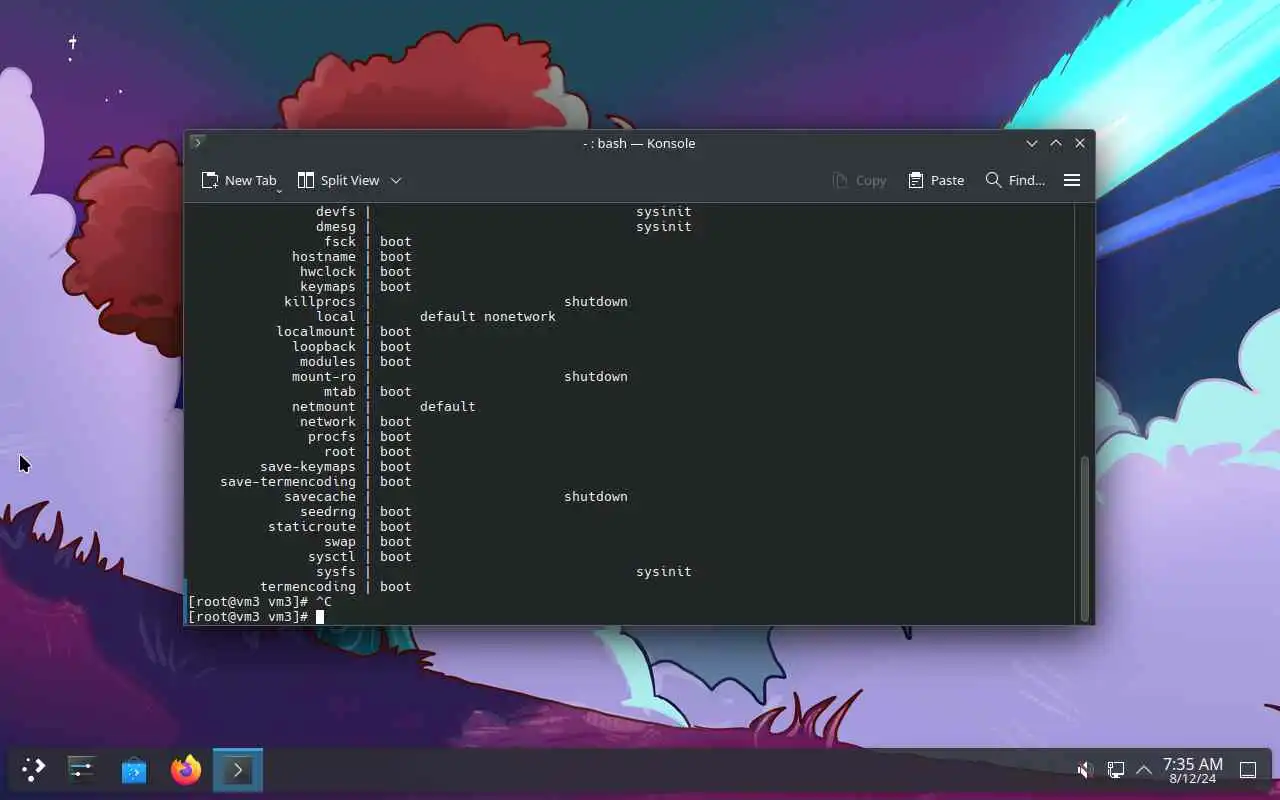The image size is (1280, 800).
Task: Open a New Tab in Konsole
Action: pyautogui.click(x=238, y=180)
